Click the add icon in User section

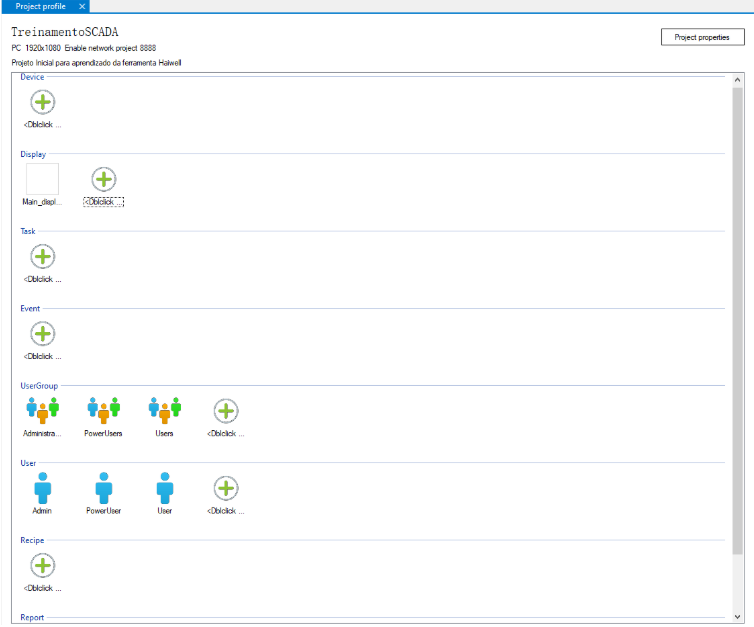(226, 488)
